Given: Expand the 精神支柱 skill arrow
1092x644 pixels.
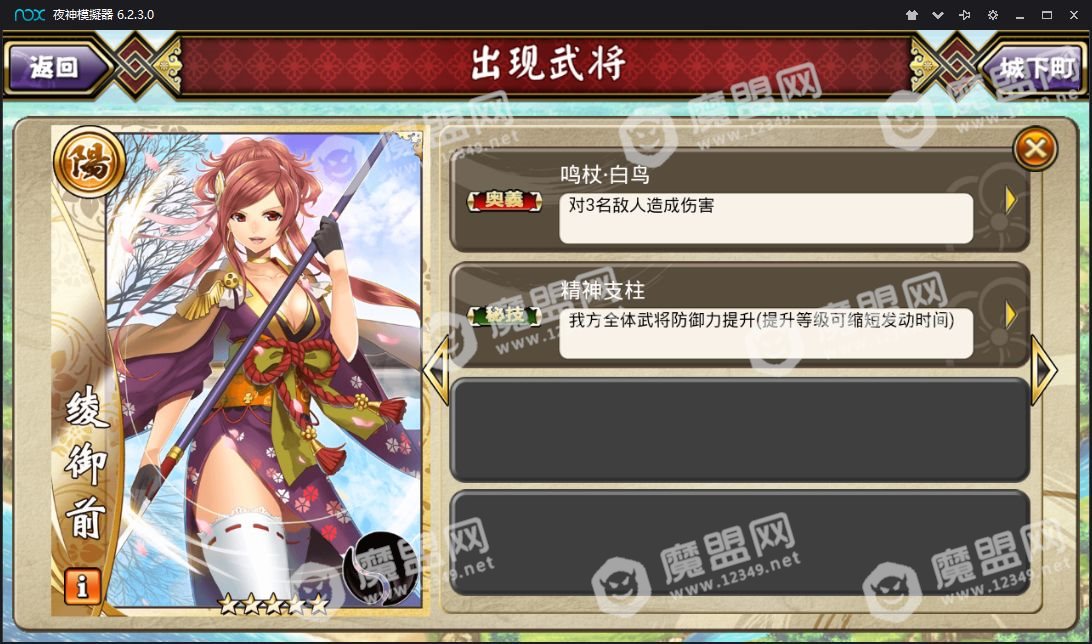Looking at the screenshot, I should [x=1011, y=315].
